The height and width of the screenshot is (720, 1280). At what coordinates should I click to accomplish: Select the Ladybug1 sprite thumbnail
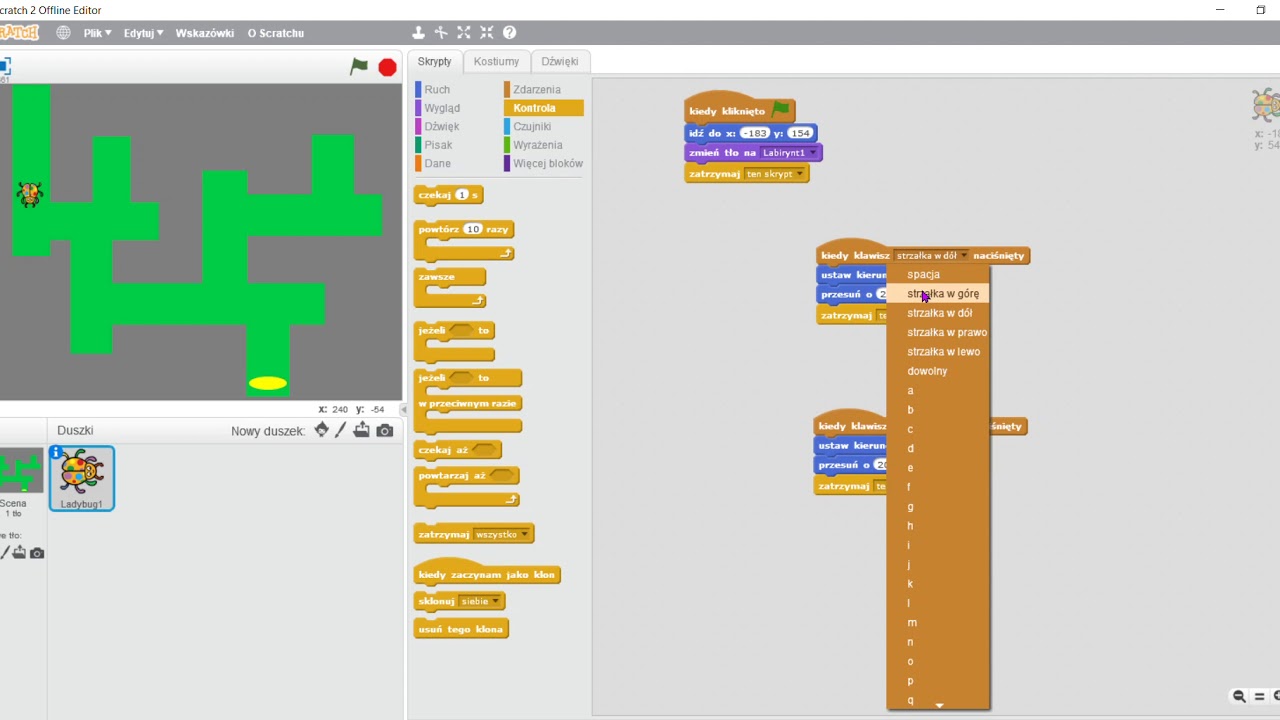coord(82,478)
